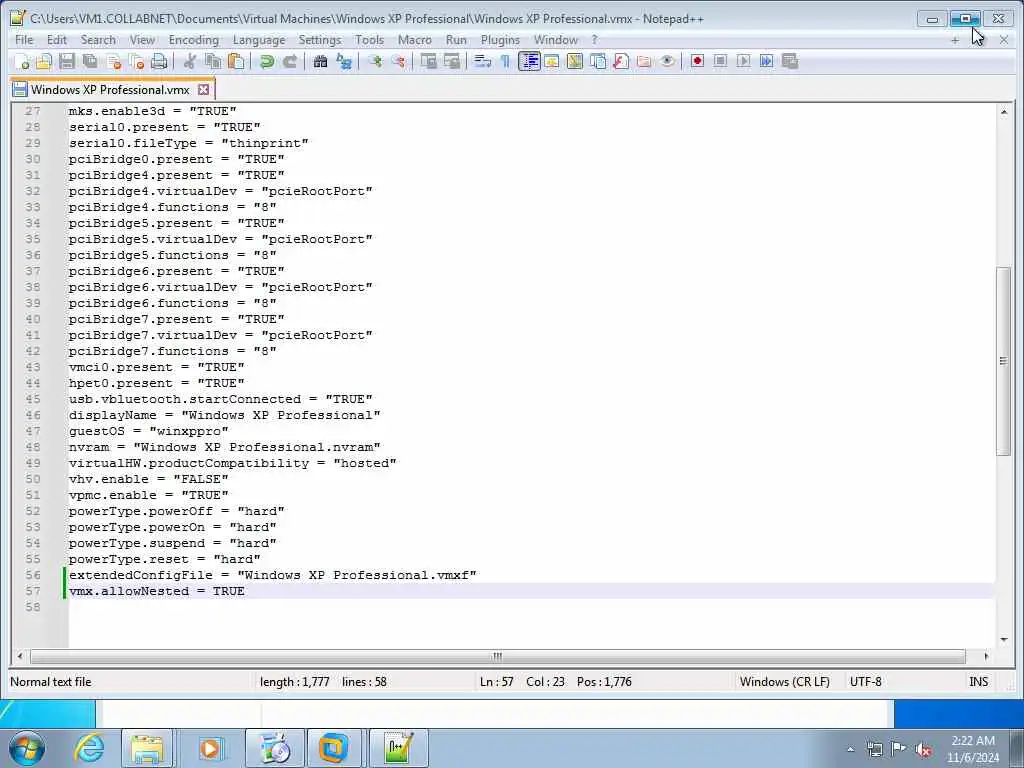Toggle the indent guide toolbar button
The image size is (1024, 768).
(x=529, y=61)
